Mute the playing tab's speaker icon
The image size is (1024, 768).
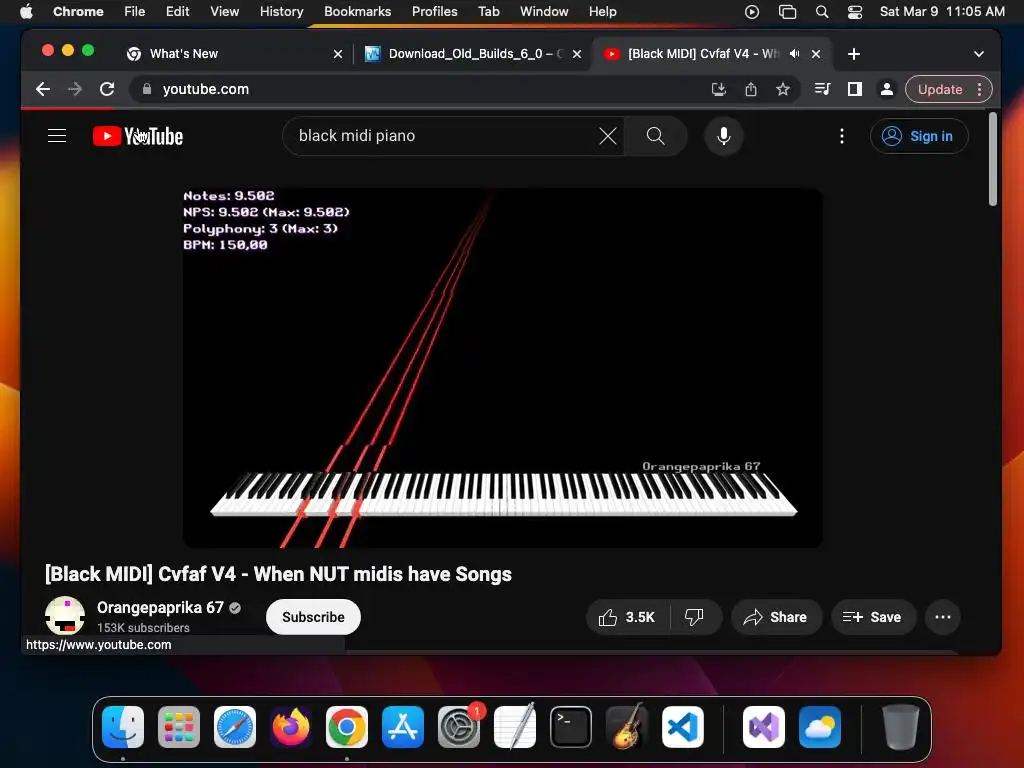794,54
